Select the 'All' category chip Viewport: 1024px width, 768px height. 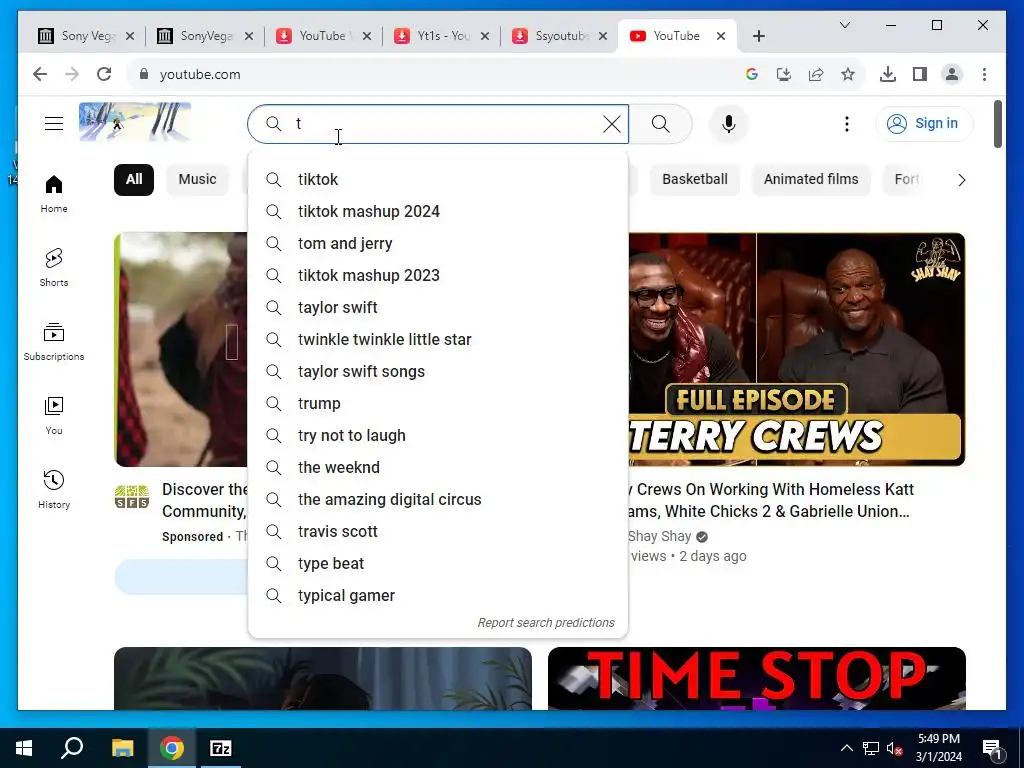click(x=134, y=180)
